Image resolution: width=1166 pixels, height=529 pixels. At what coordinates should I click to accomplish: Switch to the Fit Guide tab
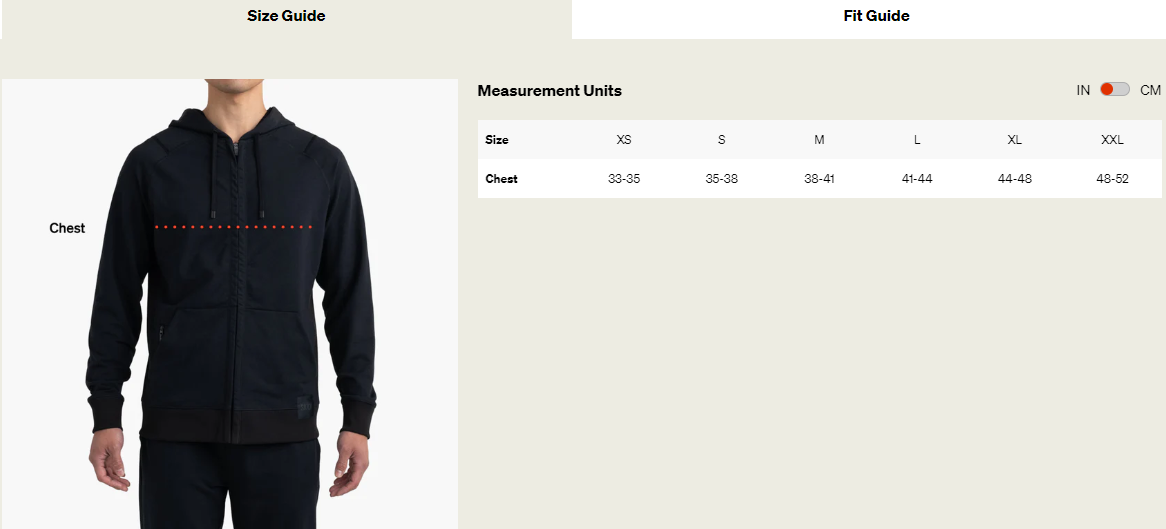coord(876,16)
